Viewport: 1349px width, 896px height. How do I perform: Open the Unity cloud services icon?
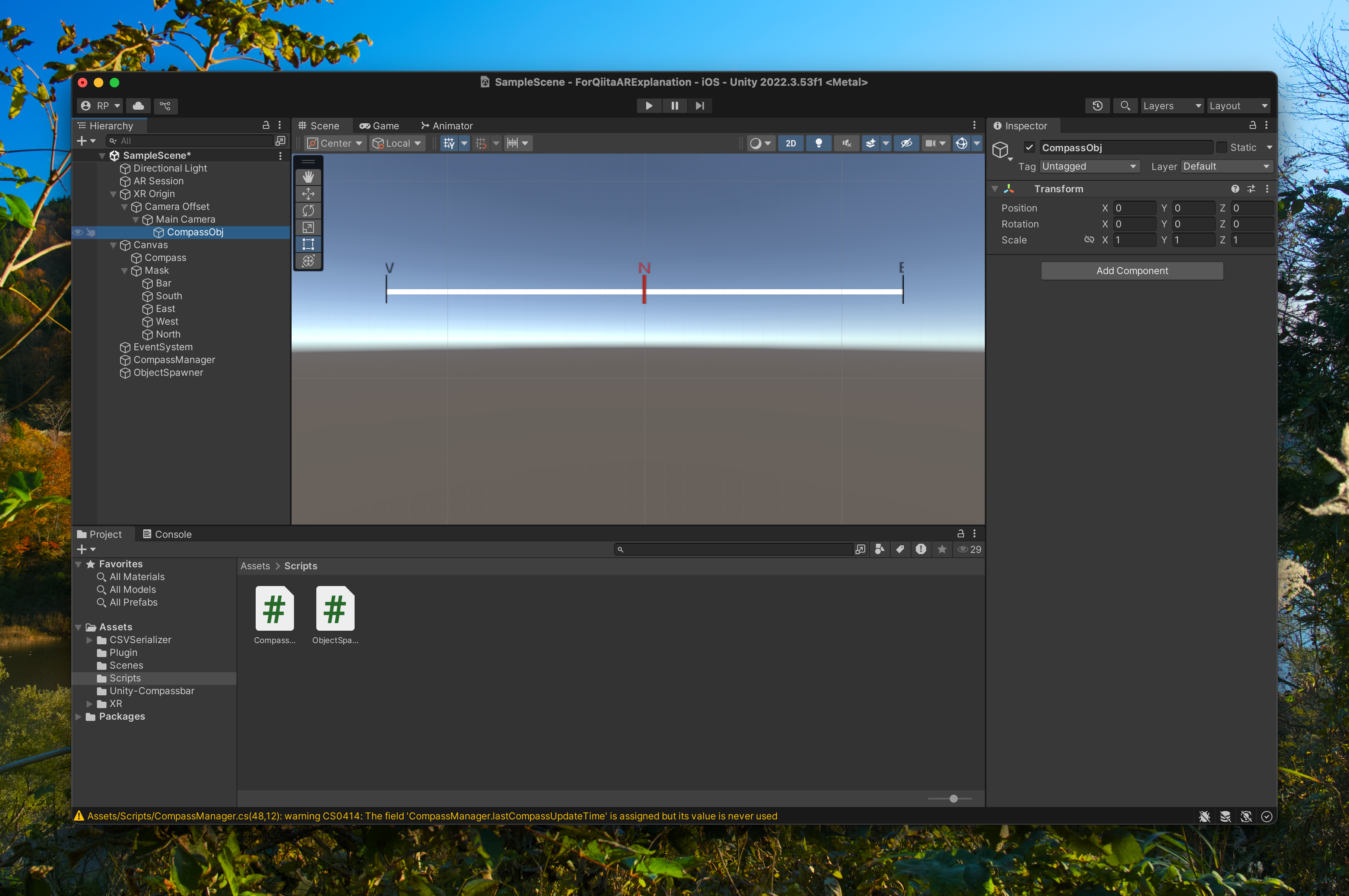point(138,106)
